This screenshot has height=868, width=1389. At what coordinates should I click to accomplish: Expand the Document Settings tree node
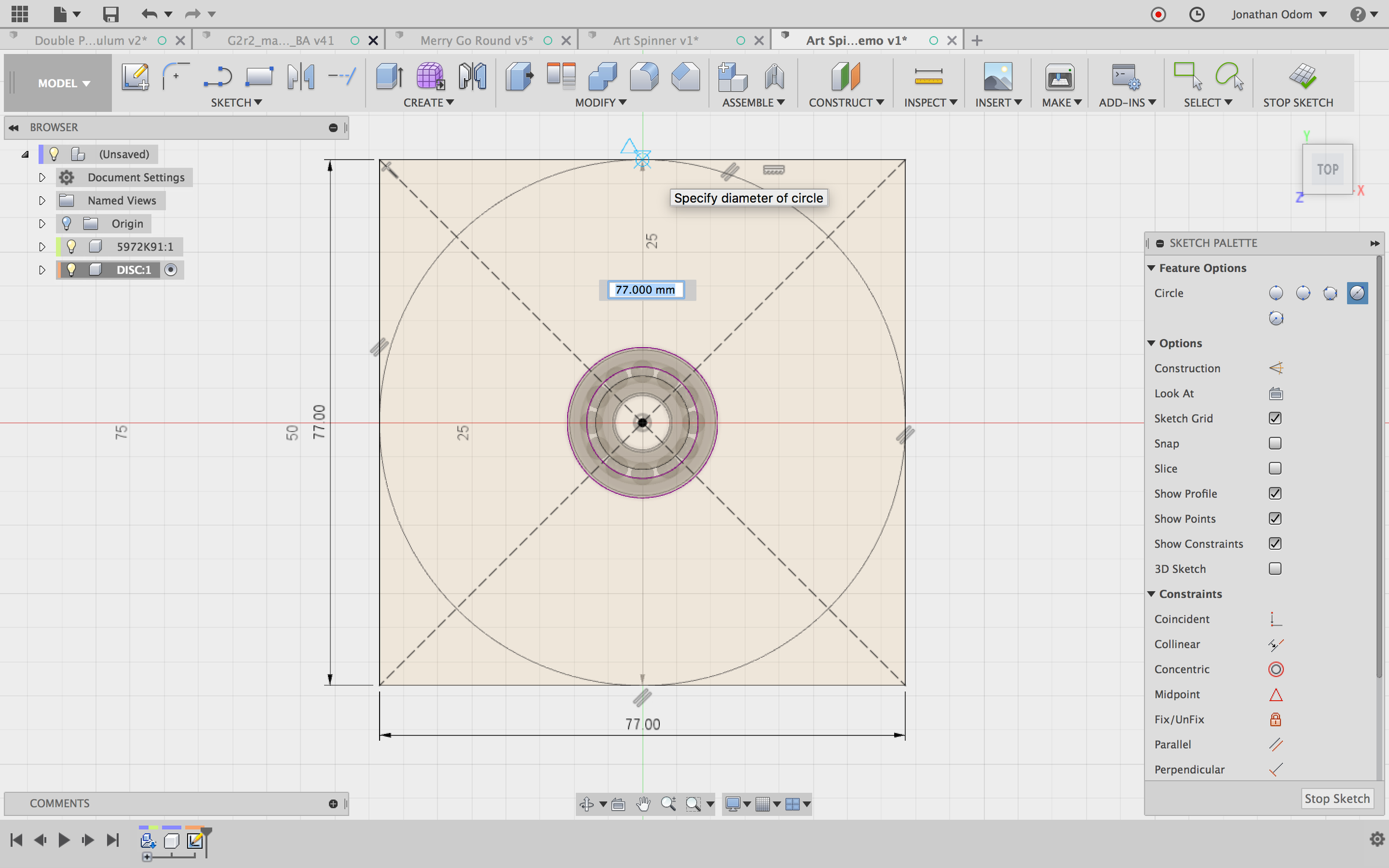[42, 178]
